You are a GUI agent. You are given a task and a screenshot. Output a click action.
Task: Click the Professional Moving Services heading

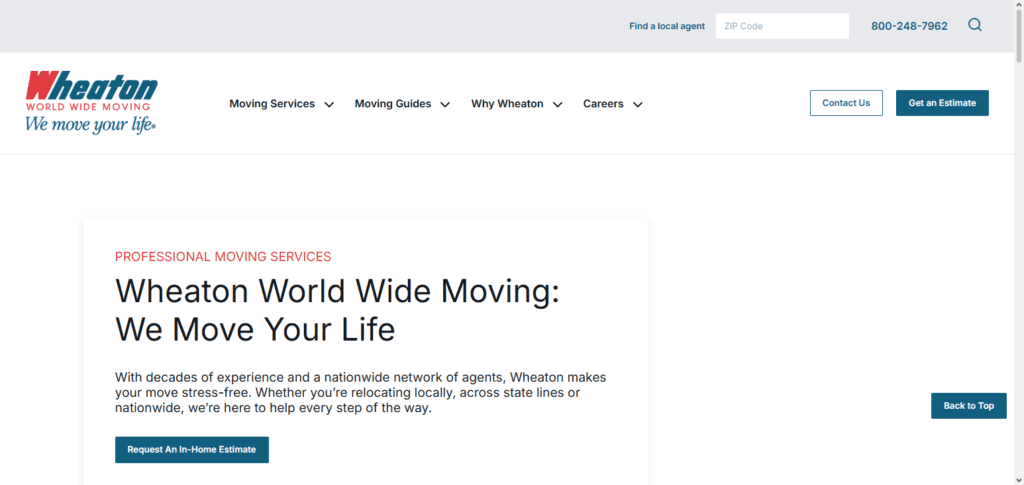(223, 257)
